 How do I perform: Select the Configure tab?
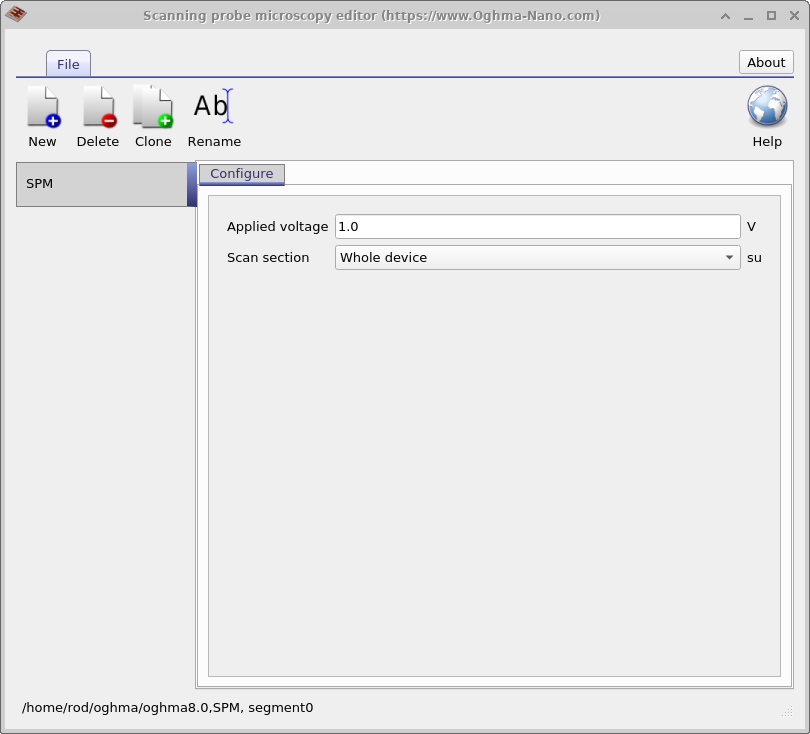point(242,174)
